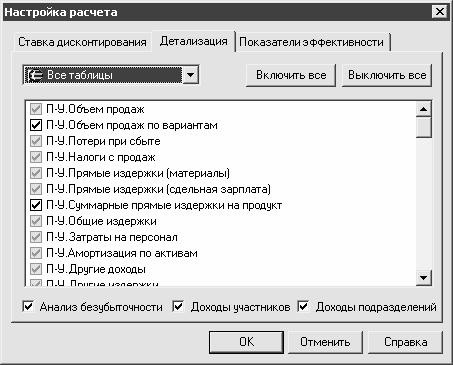Click the Включить все button
This screenshot has height=365, width=453.
click(291, 75)
